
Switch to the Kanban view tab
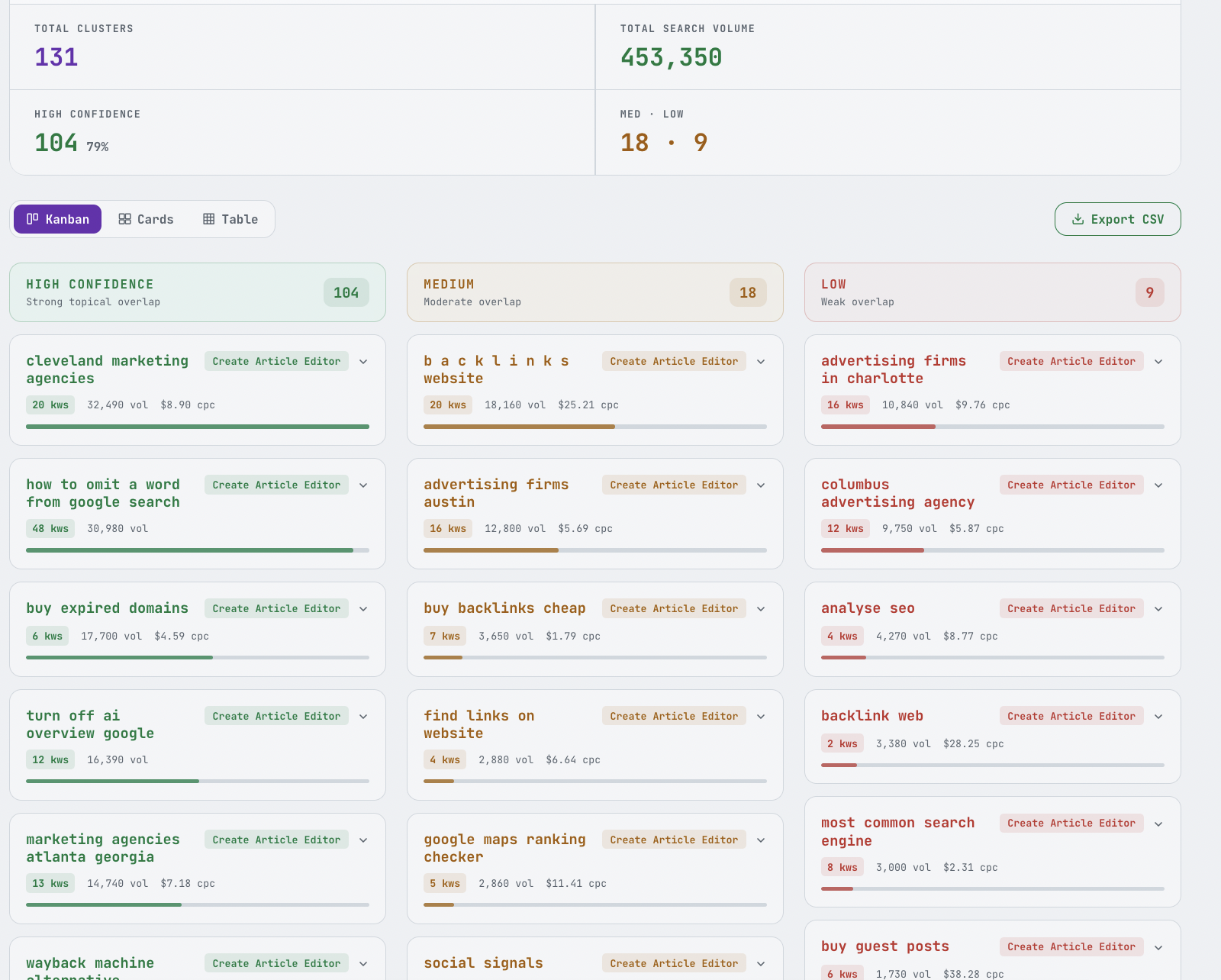click(57, 219)
